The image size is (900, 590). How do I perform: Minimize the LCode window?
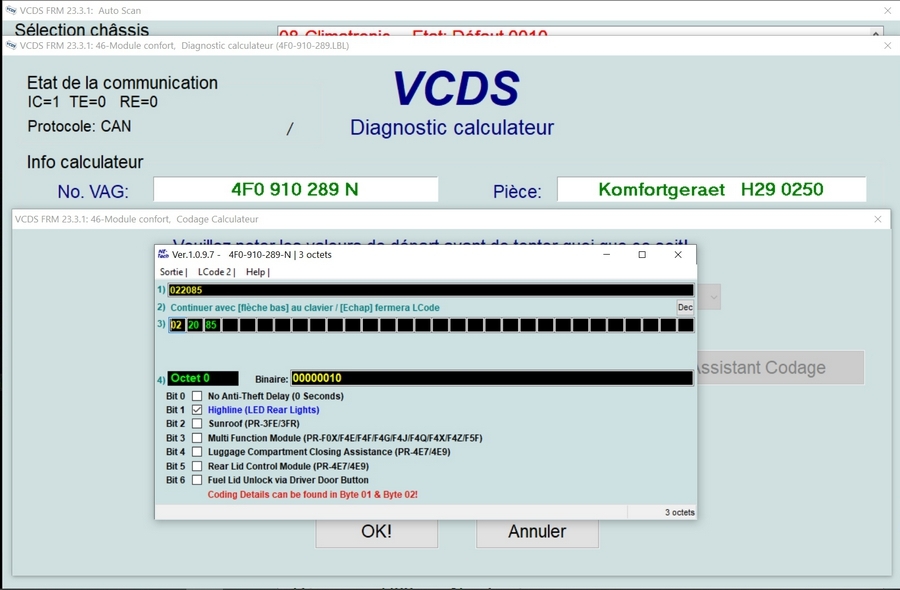tap(607, 255)
